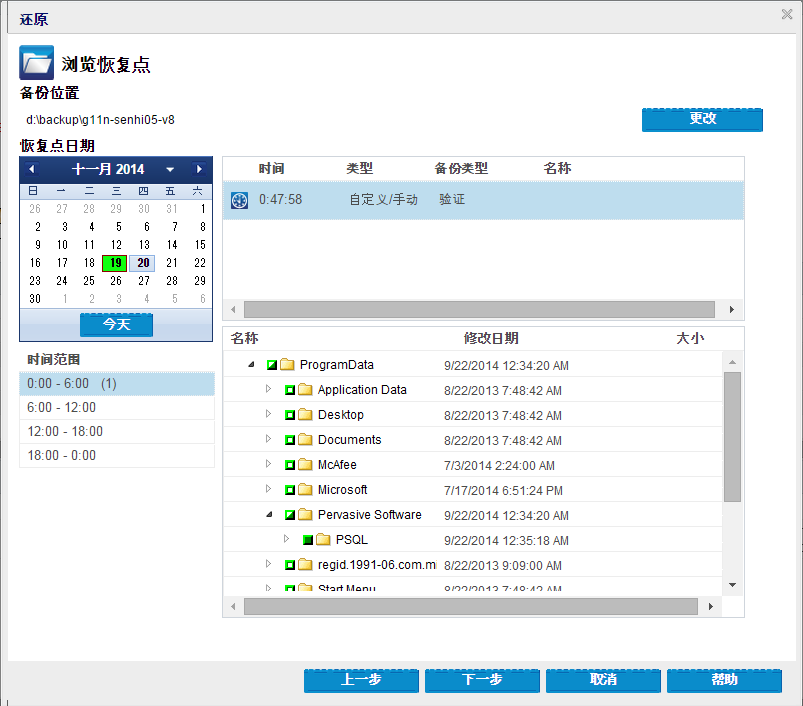The height and width of the screenshot is (706, 803).
Task: Click the Documents folder icon
Action: point(305,440)
